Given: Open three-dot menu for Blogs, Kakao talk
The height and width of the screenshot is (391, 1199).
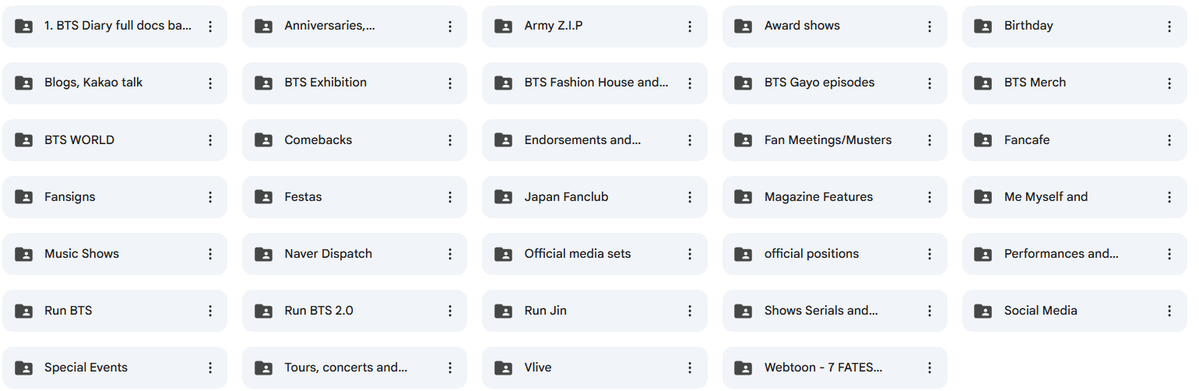Looking at the screenshot, I should (210, 83).
